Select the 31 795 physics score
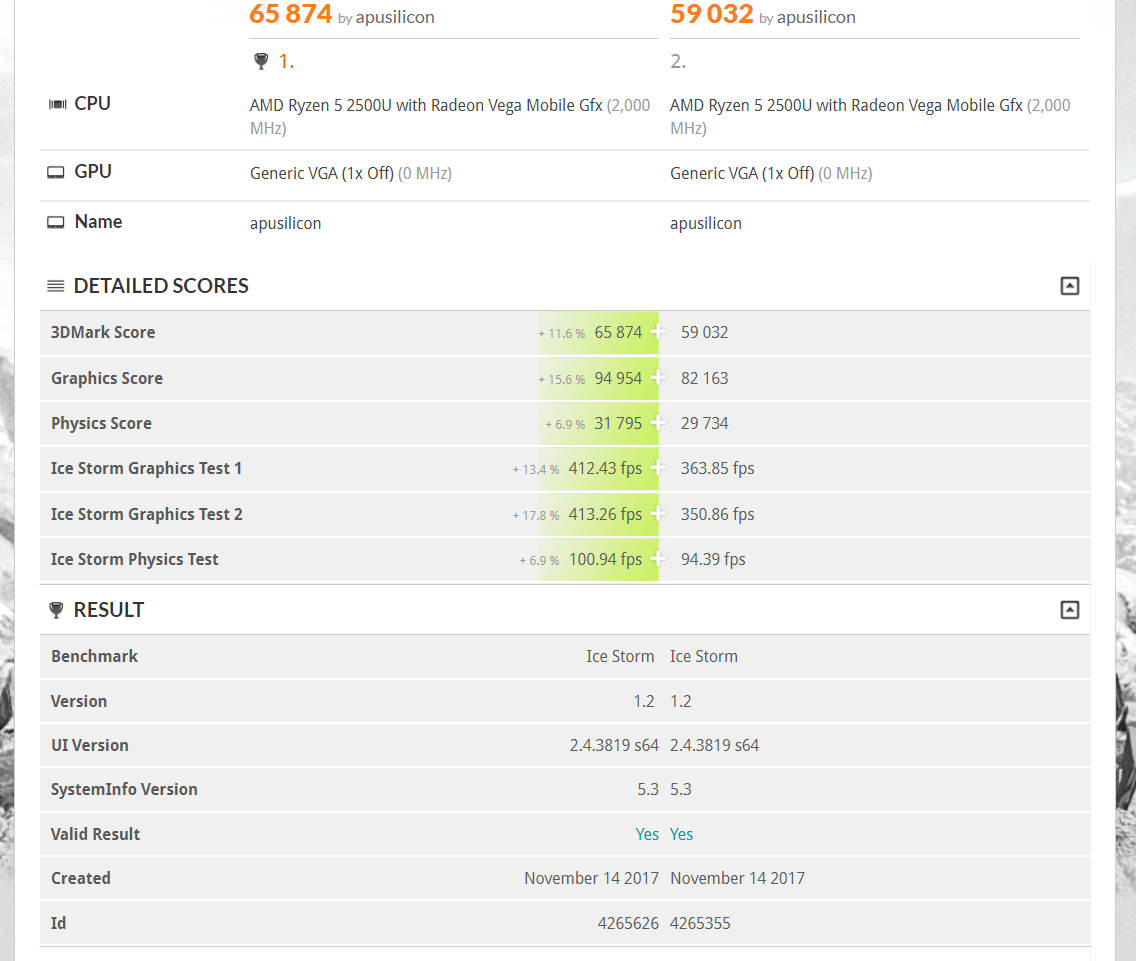This screenshot has width=1136, height=961. tap(618, 423)
